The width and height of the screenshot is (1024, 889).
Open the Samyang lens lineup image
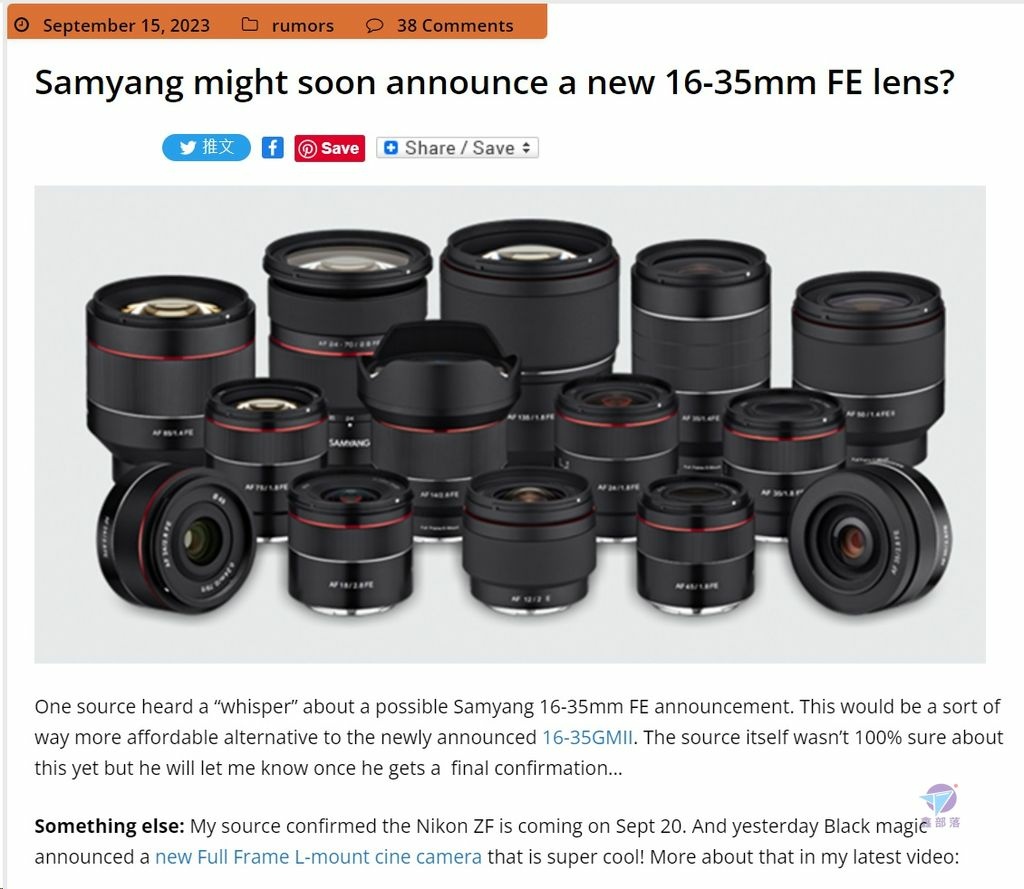(510, 424)
